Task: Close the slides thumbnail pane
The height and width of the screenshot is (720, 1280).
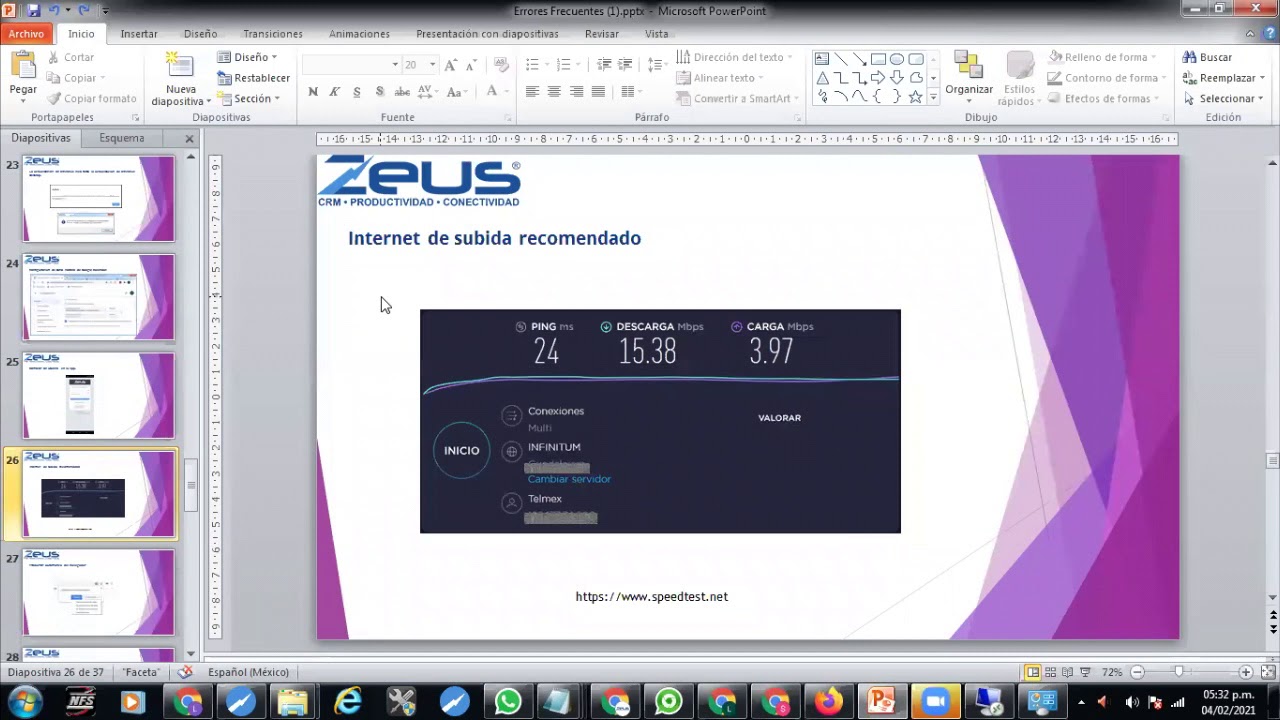Action: [x=189, y=138]
